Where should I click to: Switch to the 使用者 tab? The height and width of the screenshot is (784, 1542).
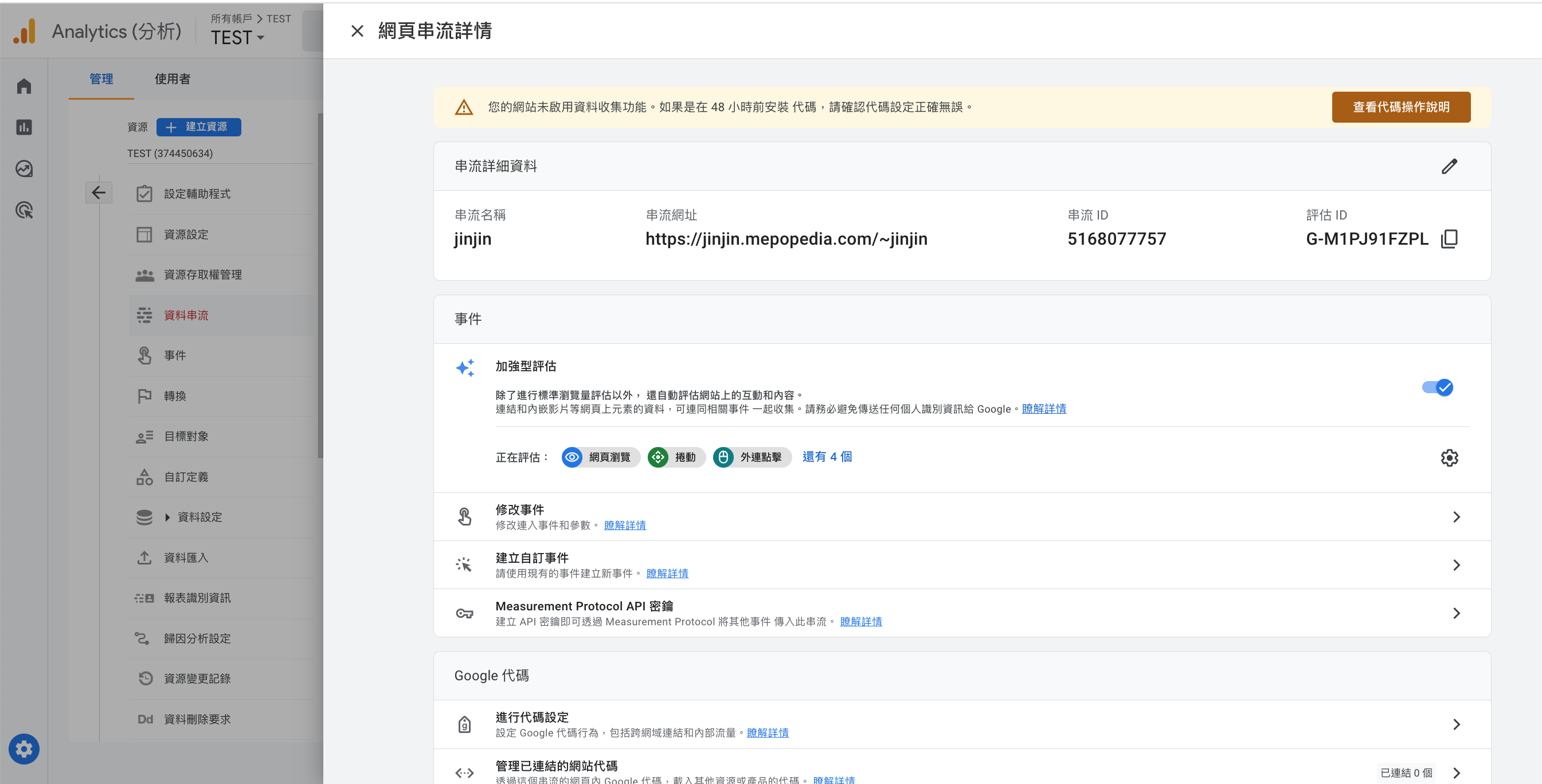tap(173, 79)
